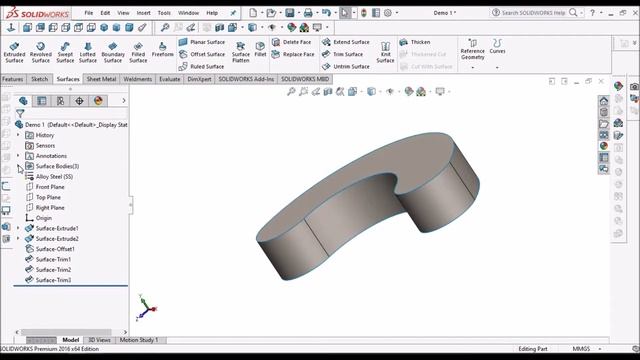640x360 pixels.
Task: Click the Replace Face command
Action: coord(293,54)
